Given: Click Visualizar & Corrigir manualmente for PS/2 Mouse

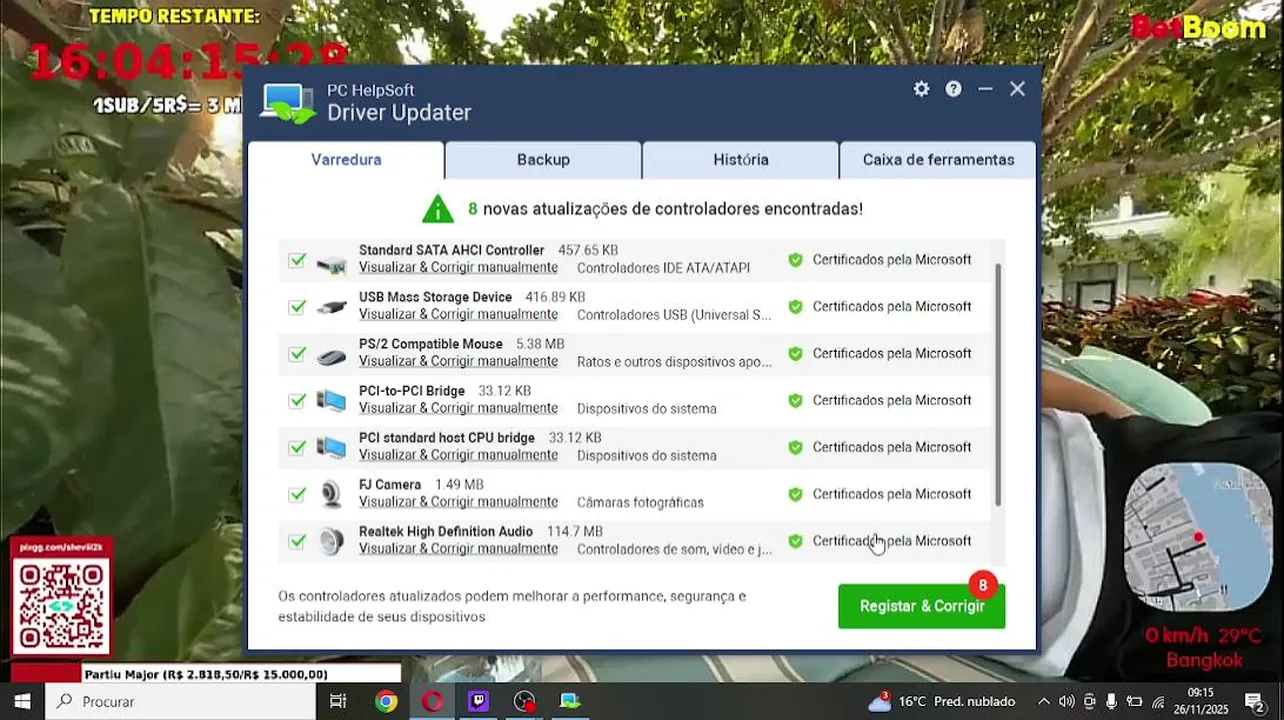Looking at the screenshot, I should click(x=458, y=362).
